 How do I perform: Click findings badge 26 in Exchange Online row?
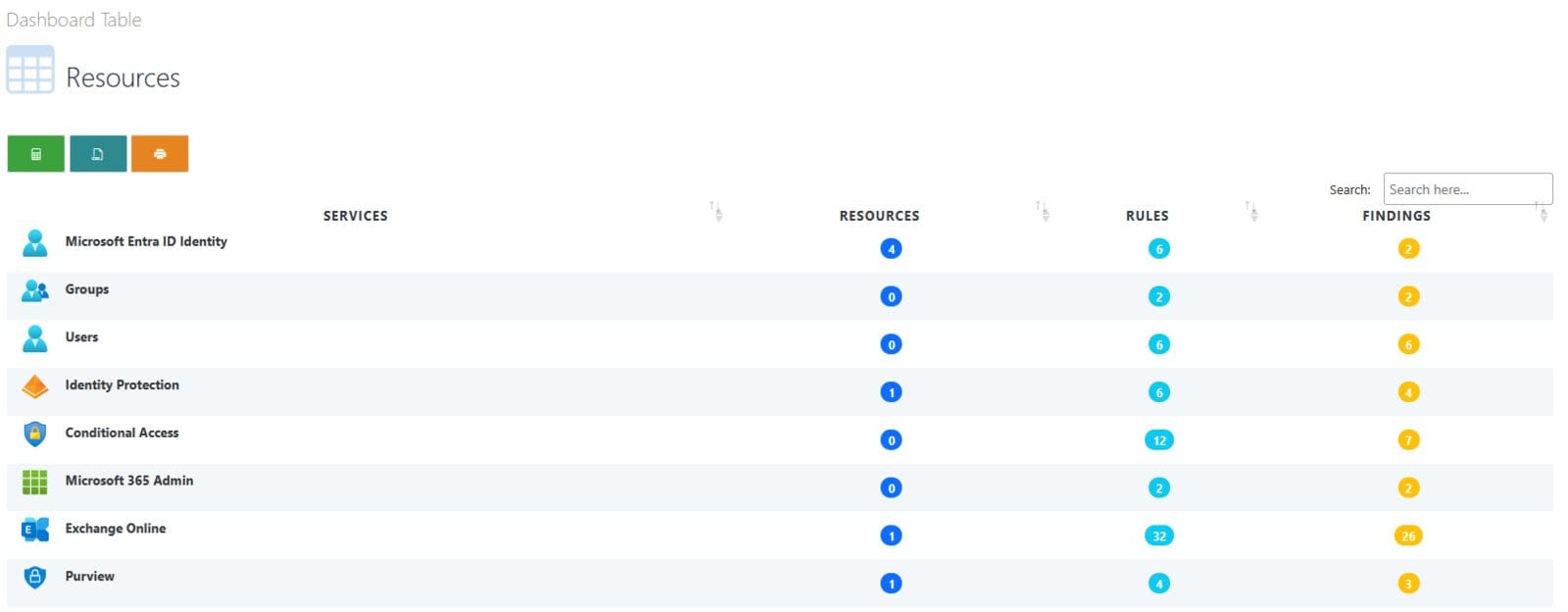pos(1408,535)
